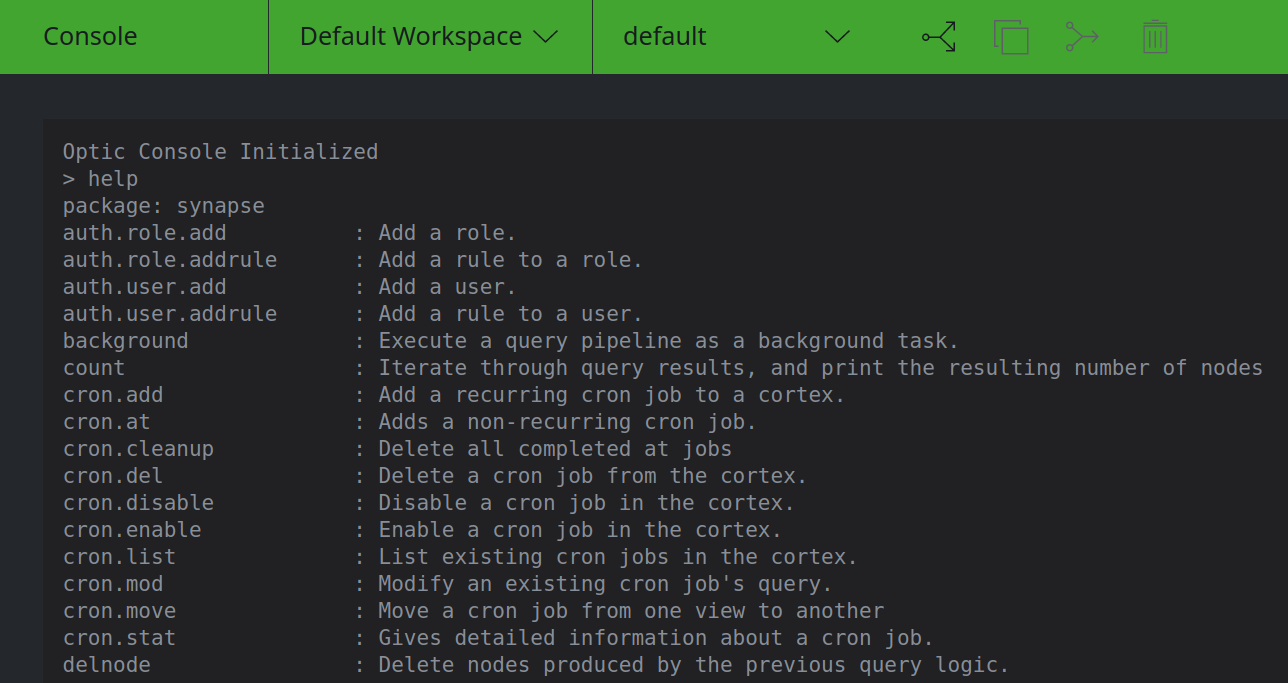The image size is (1288, 683).
Task: Click the 'package: synapse' line
Action: coord(163,206)
